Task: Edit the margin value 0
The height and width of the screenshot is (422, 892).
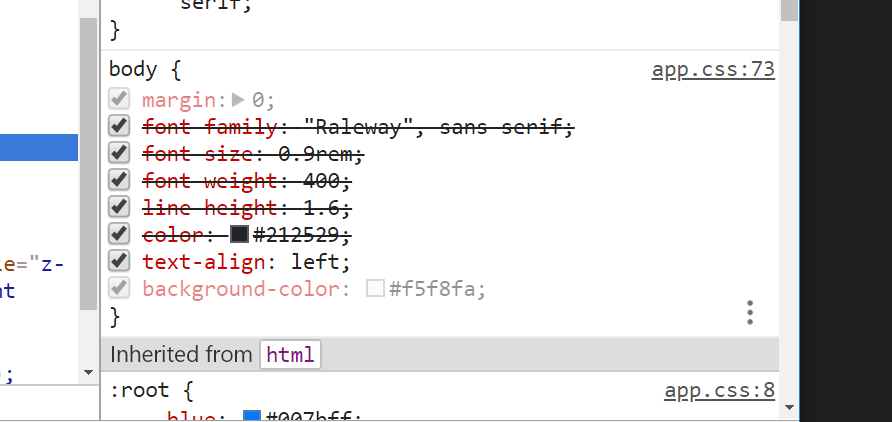Action: click(x=258, y=100)
